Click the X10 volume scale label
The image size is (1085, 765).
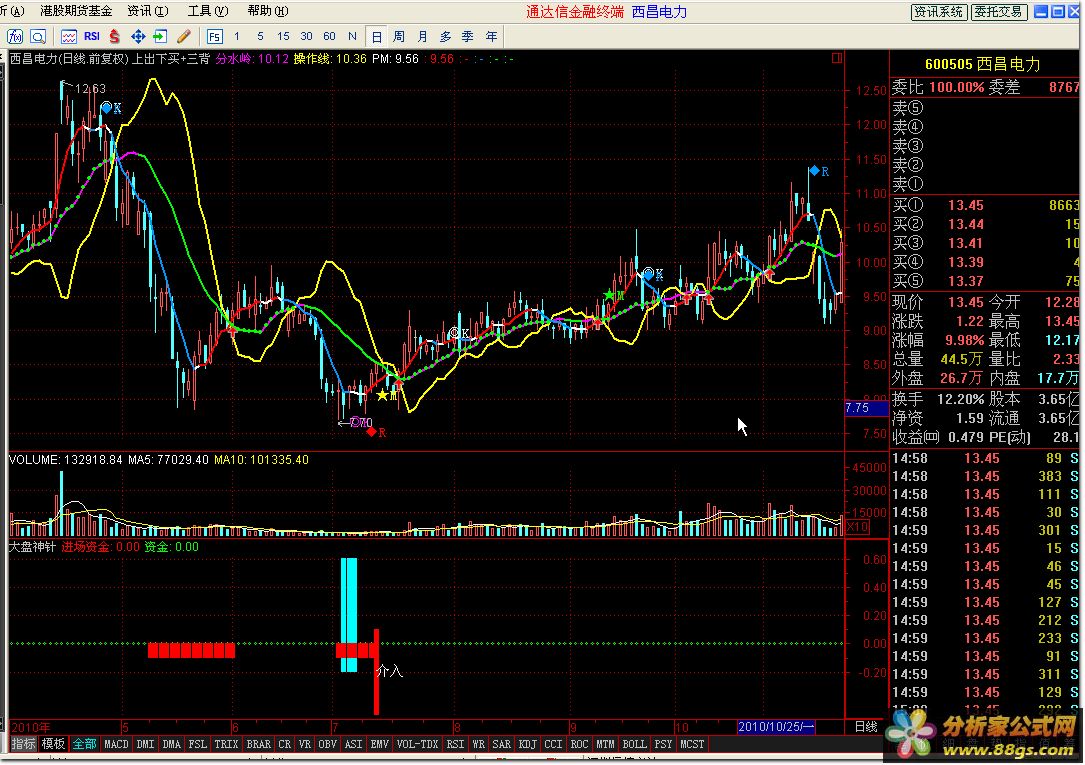click(x=857, y=527)
